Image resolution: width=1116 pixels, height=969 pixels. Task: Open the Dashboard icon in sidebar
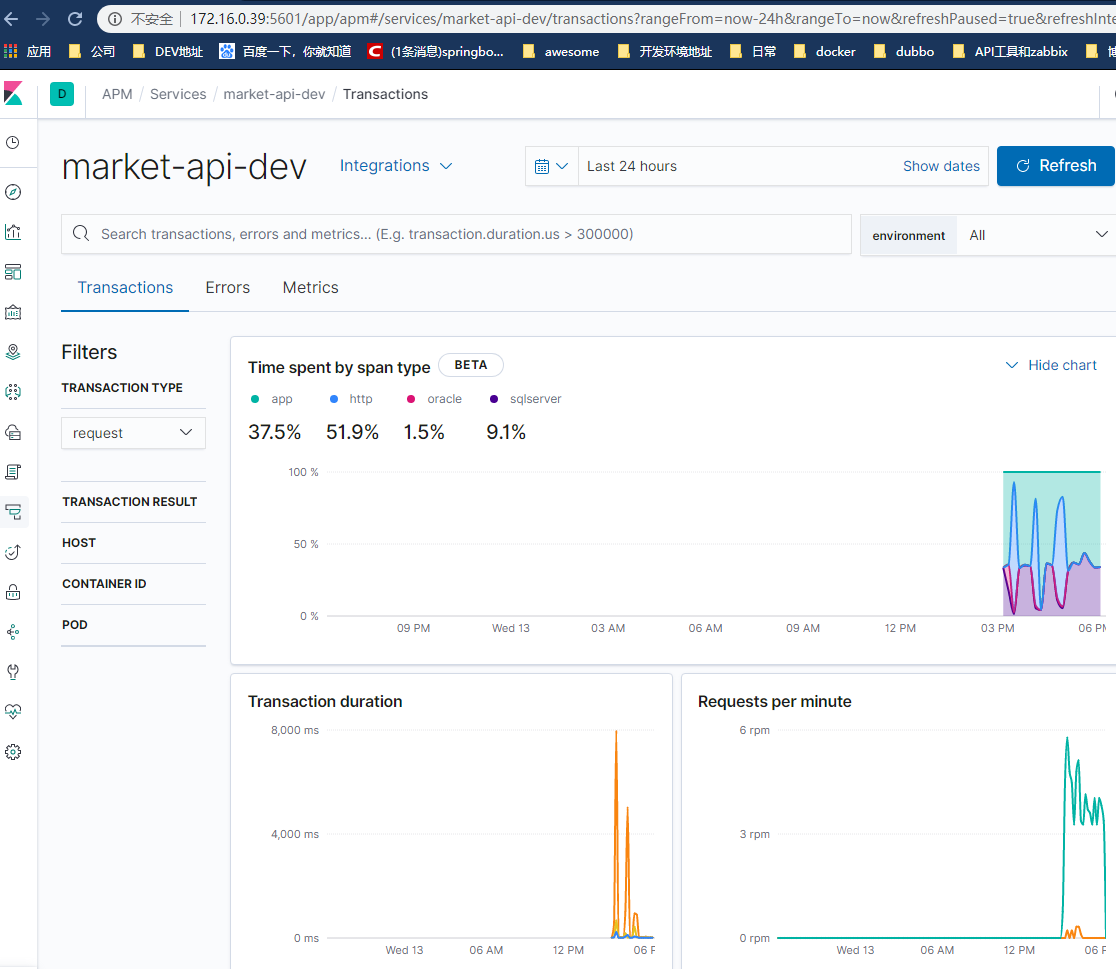tap(13, 273)
